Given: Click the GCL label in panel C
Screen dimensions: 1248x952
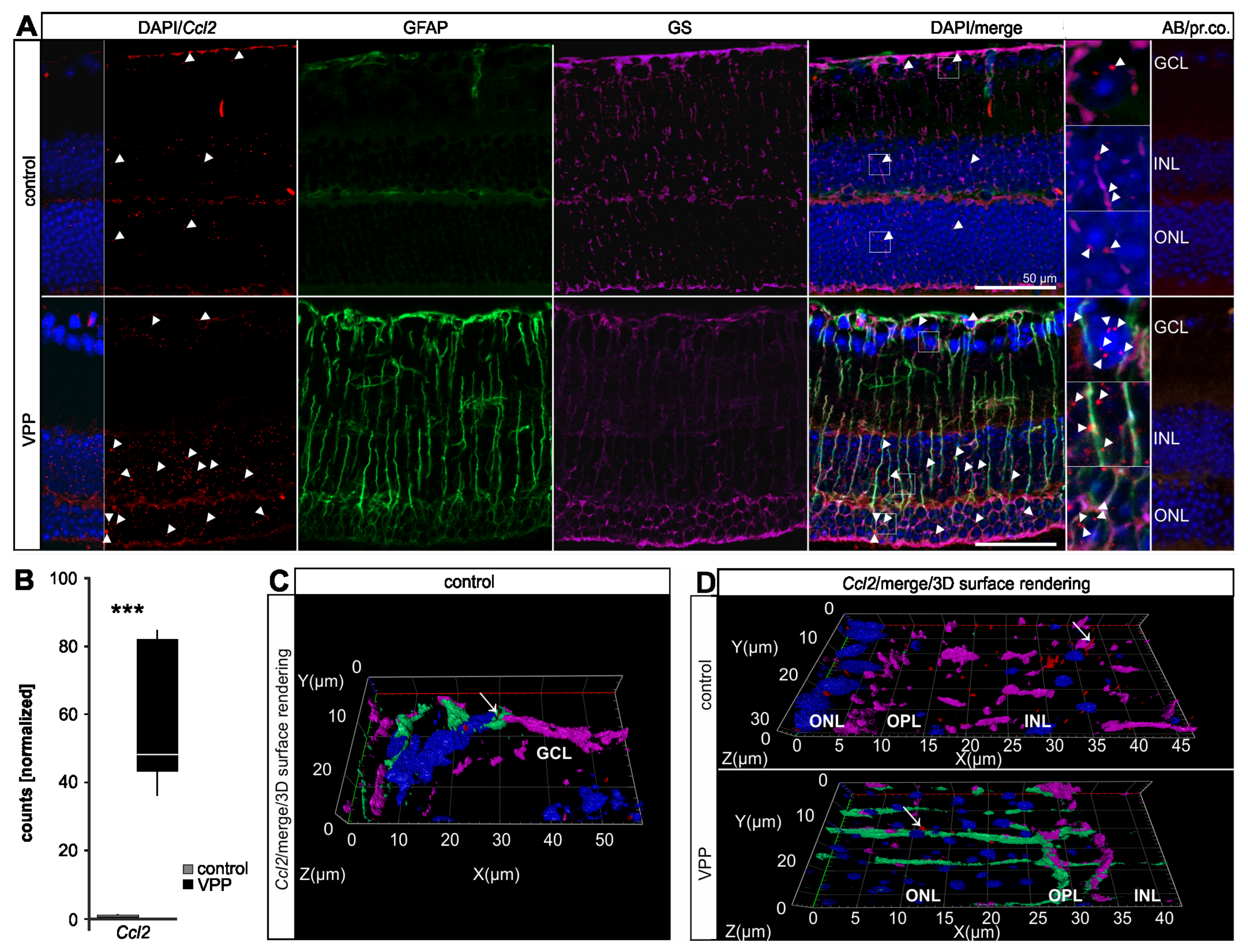Looking at the screenshot, I should point(554,753).
